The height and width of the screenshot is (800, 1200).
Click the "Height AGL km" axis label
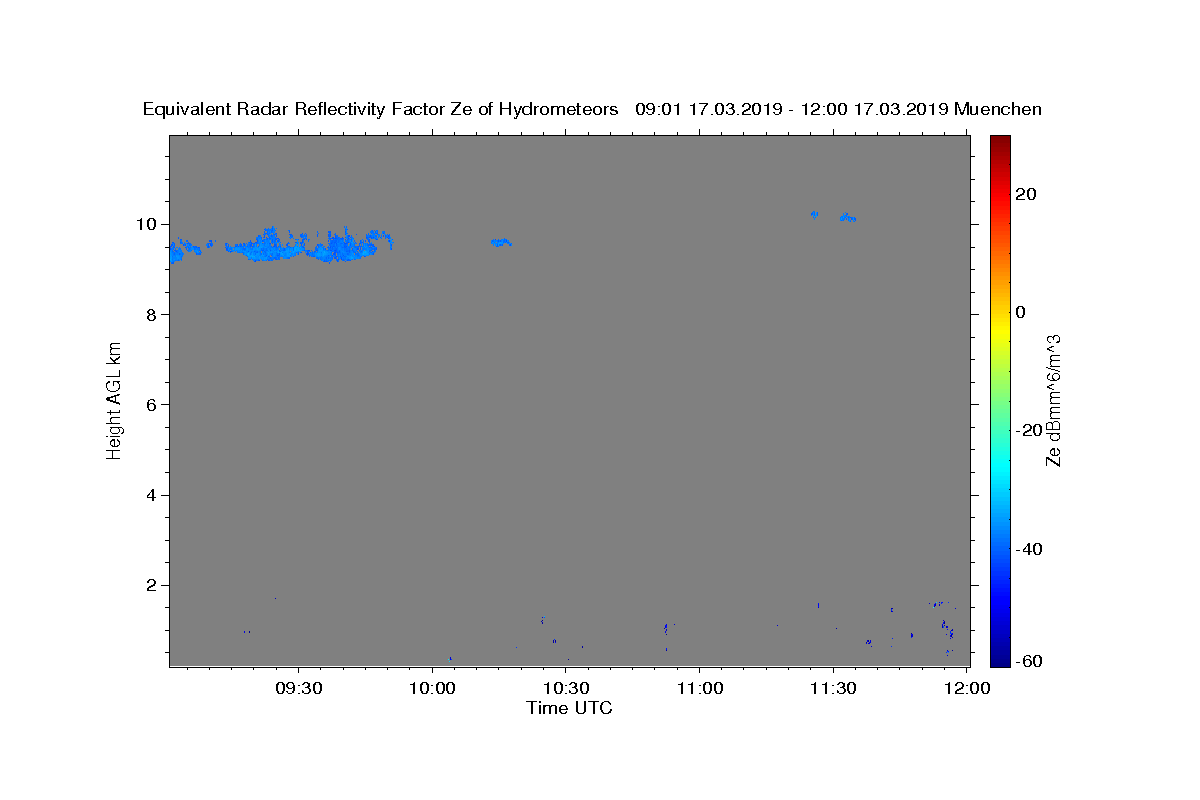tap(114, 399)
